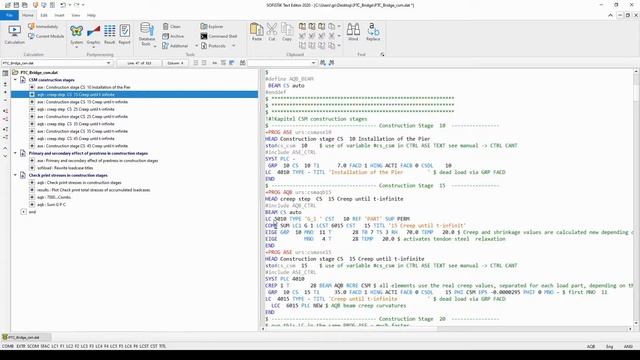The width and height of the screenshot is (640, 360).
Task: Switch to the View ribbon tab
Action: coord(76,15)
